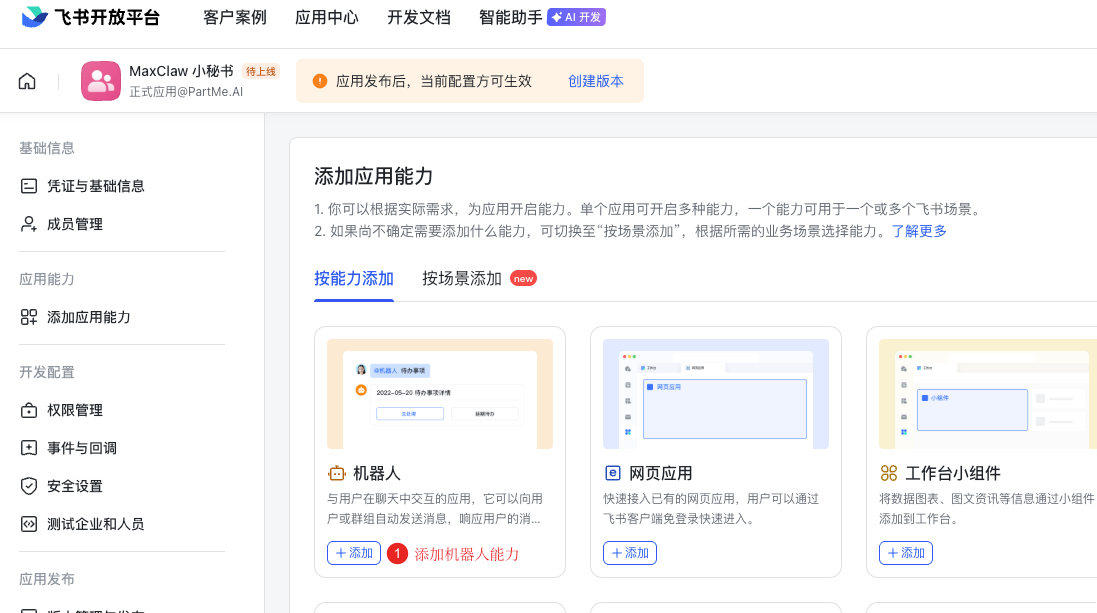Go to the home icon
The image size is (1097, 613).
[27, 81]
